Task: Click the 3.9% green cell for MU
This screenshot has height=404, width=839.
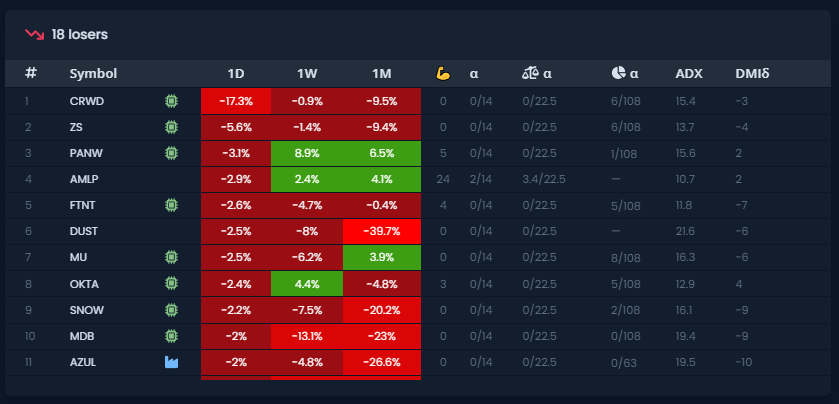Action: point(382,258)
